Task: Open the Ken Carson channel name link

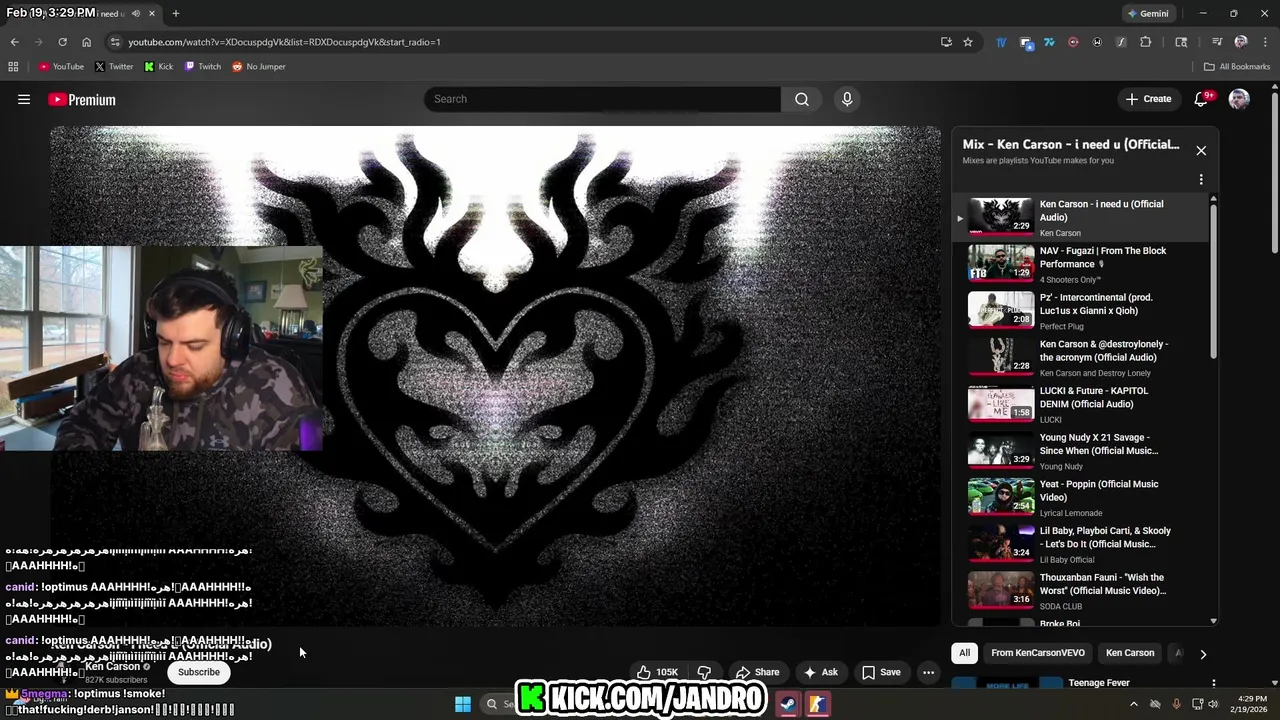Action: point(112,666)
